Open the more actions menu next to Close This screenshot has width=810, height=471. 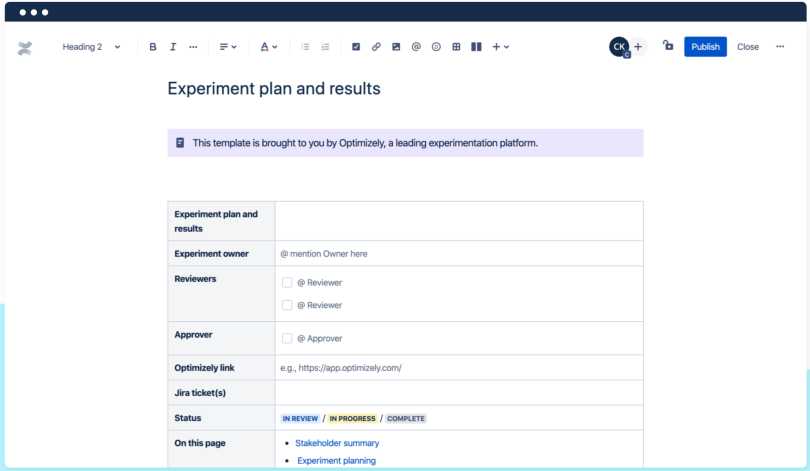pyautogui.click(x=780, y=47)
